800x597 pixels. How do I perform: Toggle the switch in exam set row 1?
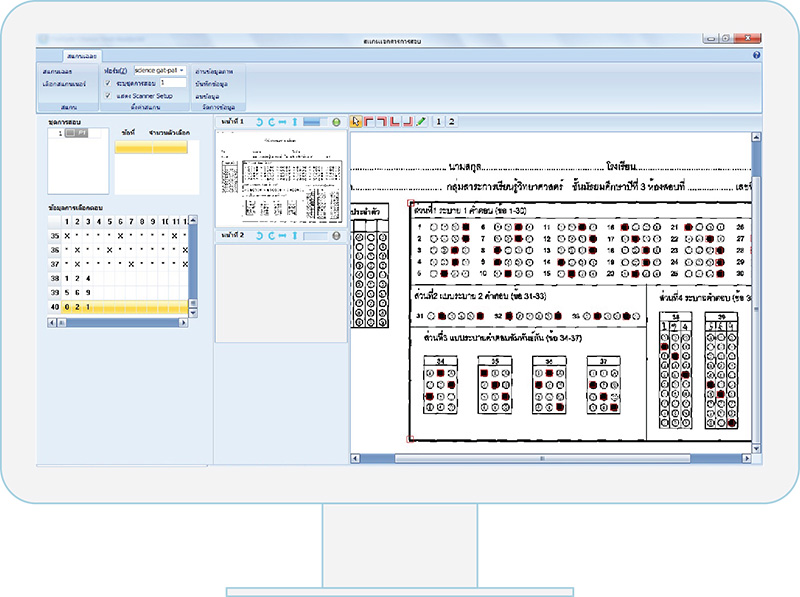(77, 133)
